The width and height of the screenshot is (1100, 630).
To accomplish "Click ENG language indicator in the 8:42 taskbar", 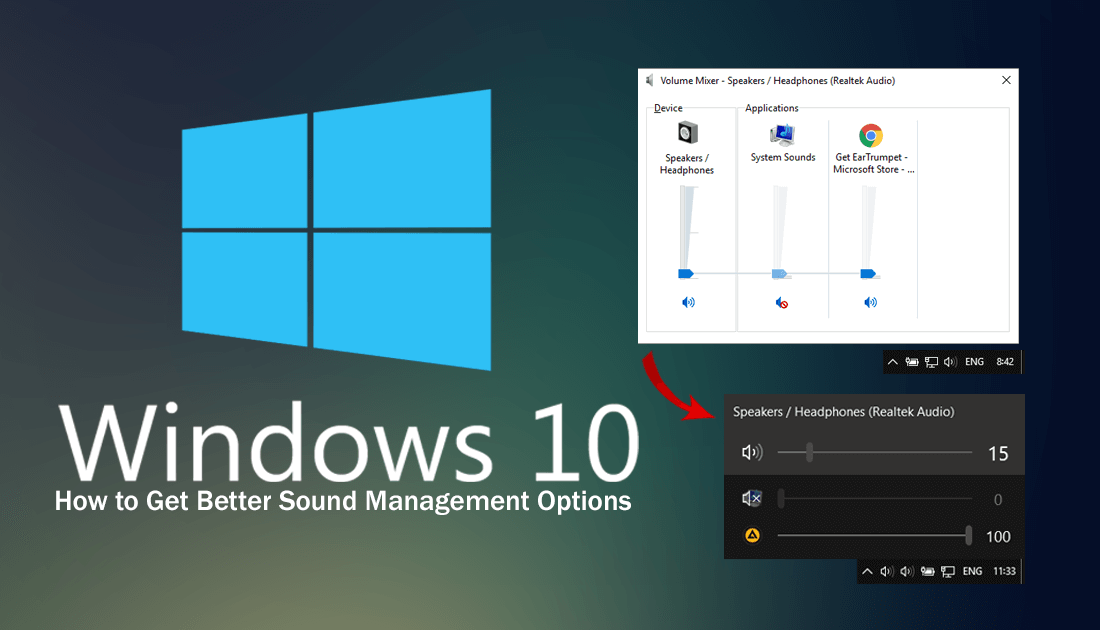I will (974, 362).
